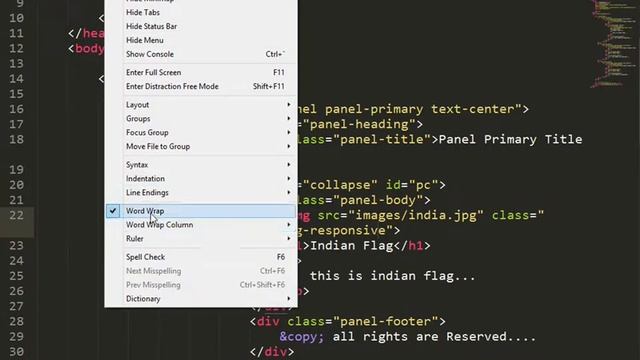This screenshot has height=360, width=640.
Task: Click the "panel-footer" class string
Action: pyautogui.click(x=389, y=322)
